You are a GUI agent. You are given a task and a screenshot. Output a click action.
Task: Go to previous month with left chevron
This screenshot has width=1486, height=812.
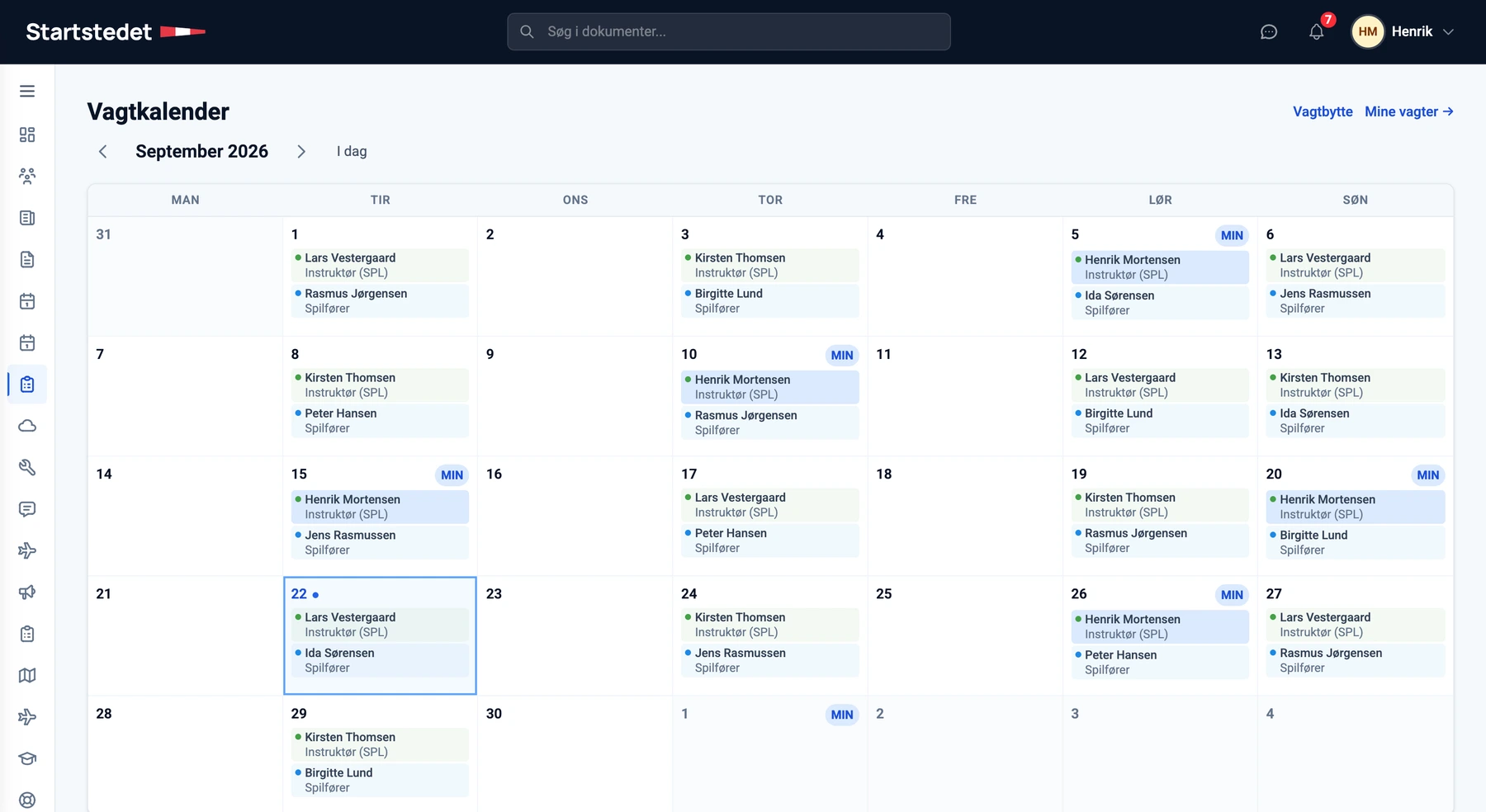pos(102,151)
